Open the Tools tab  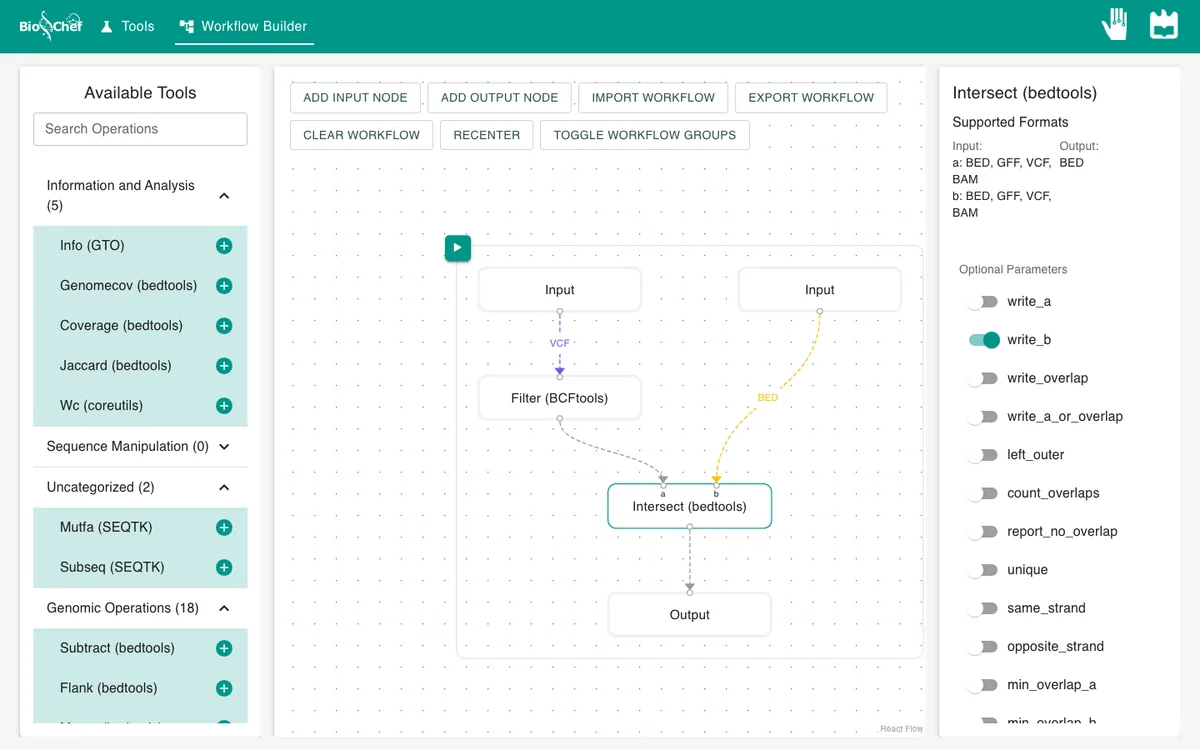(127, 26)
